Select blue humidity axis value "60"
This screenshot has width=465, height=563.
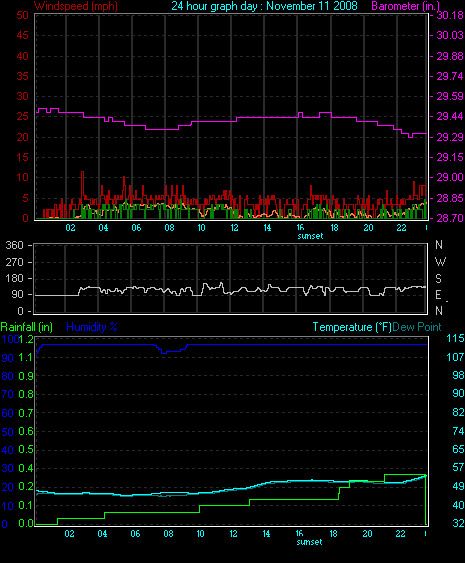8,413
